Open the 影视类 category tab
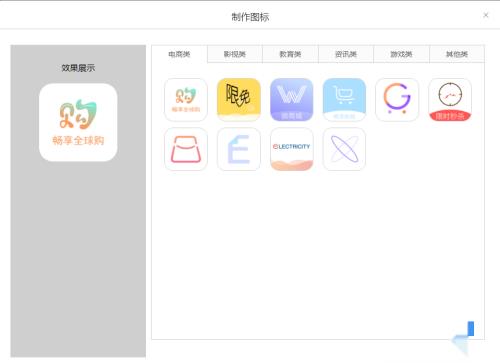Viewport: 500px width, 363px height. coord(235,54)
